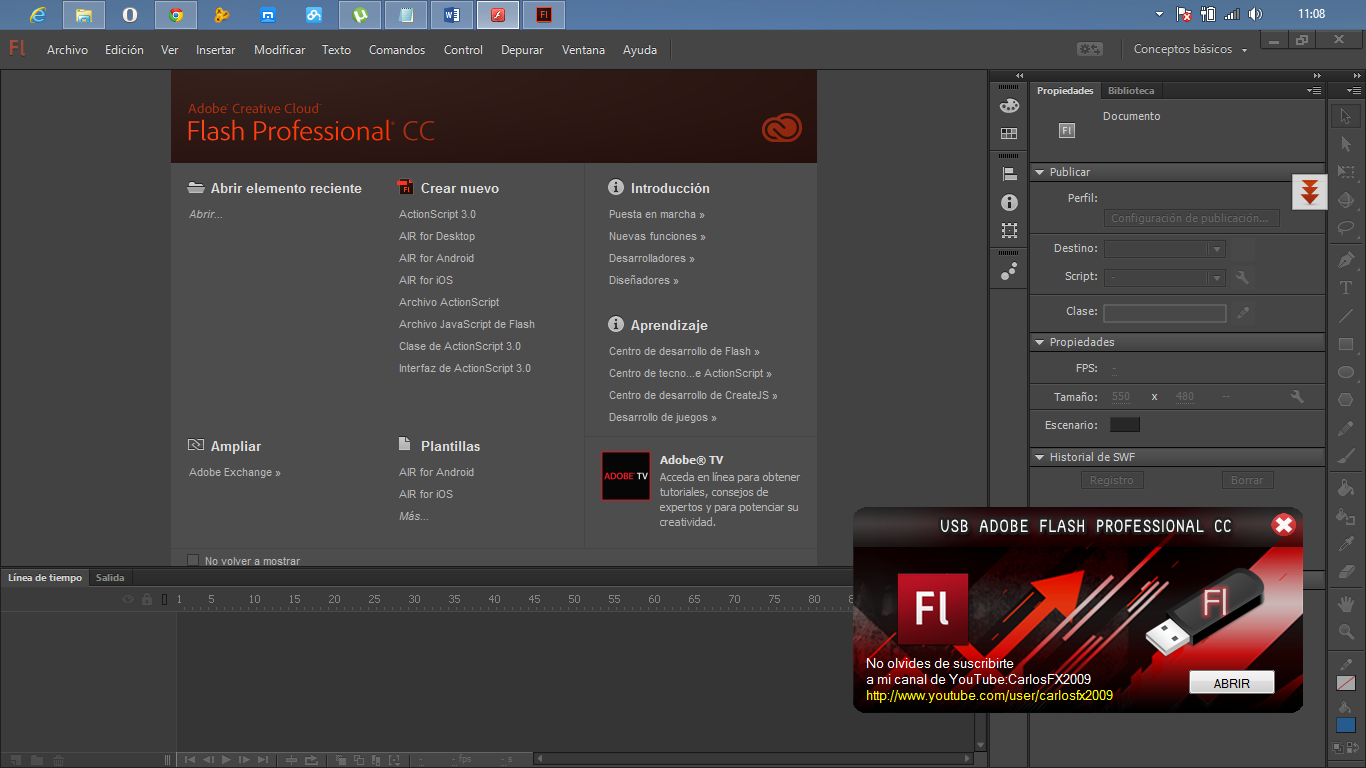This screenshot has height=768, width=1366.
Task: Click the Abrir... recent item link
Action: [x=206, y=214]
